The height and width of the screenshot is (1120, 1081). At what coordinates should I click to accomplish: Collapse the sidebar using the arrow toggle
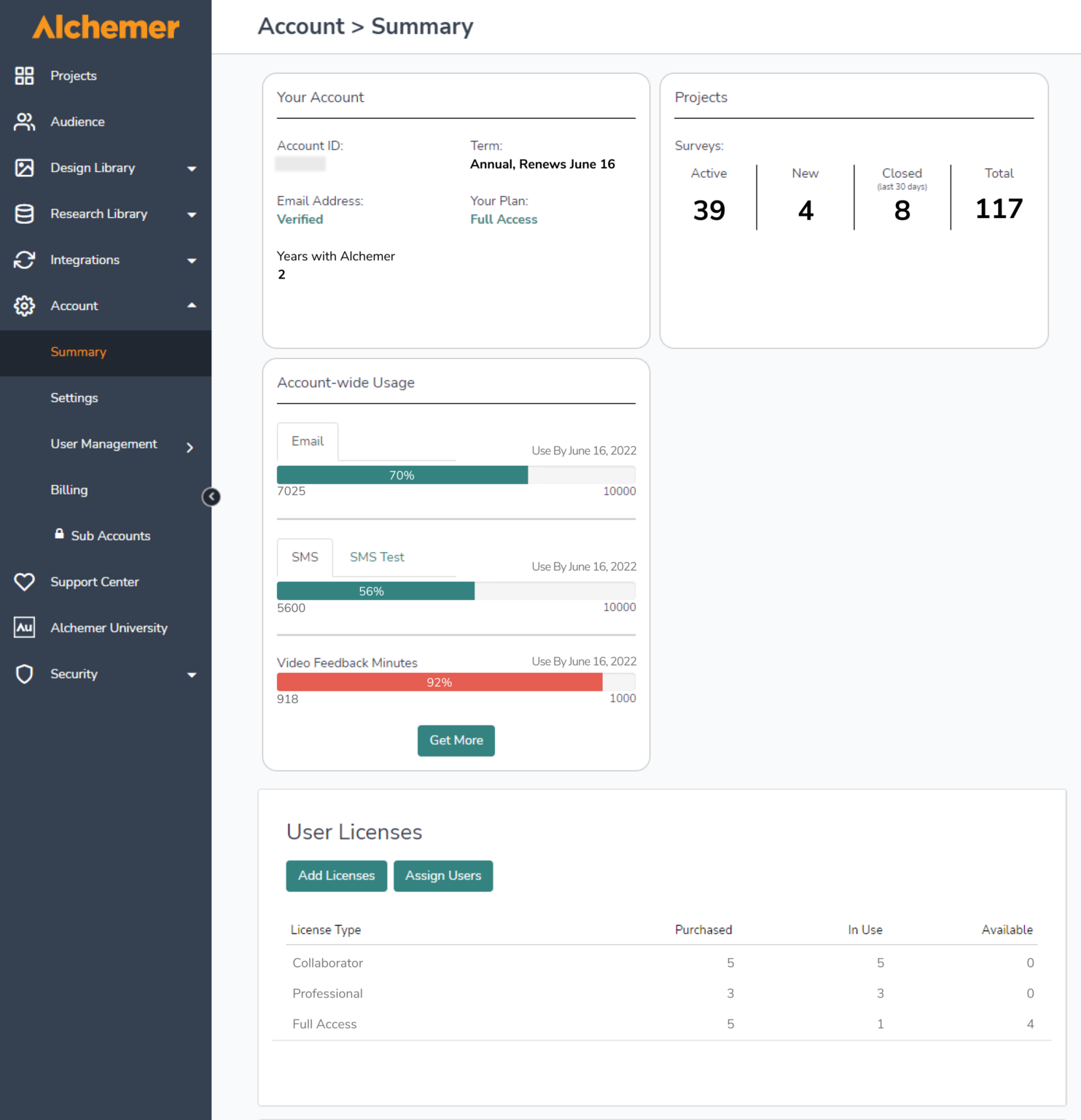211,497
